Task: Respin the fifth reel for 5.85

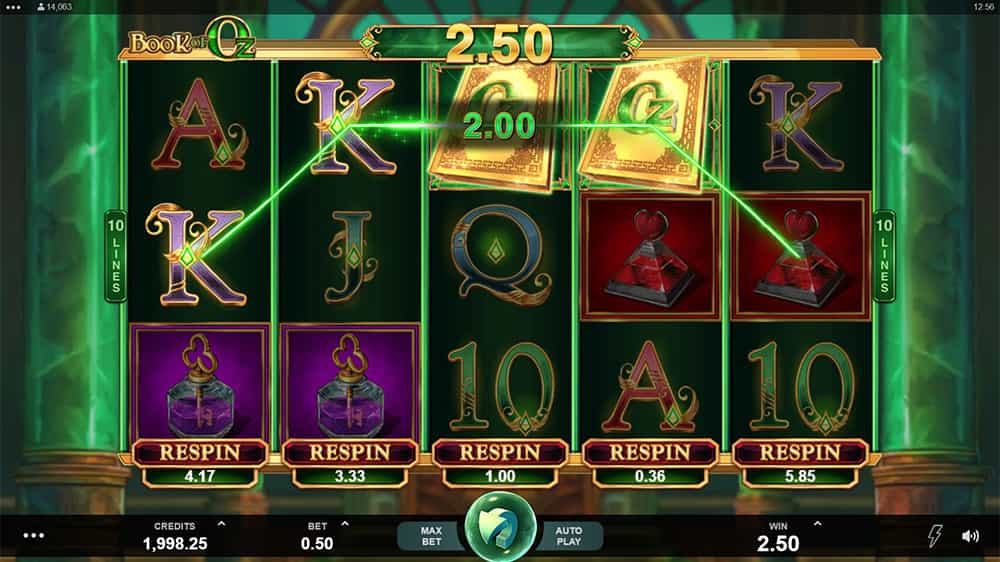Action: (800, 463)
